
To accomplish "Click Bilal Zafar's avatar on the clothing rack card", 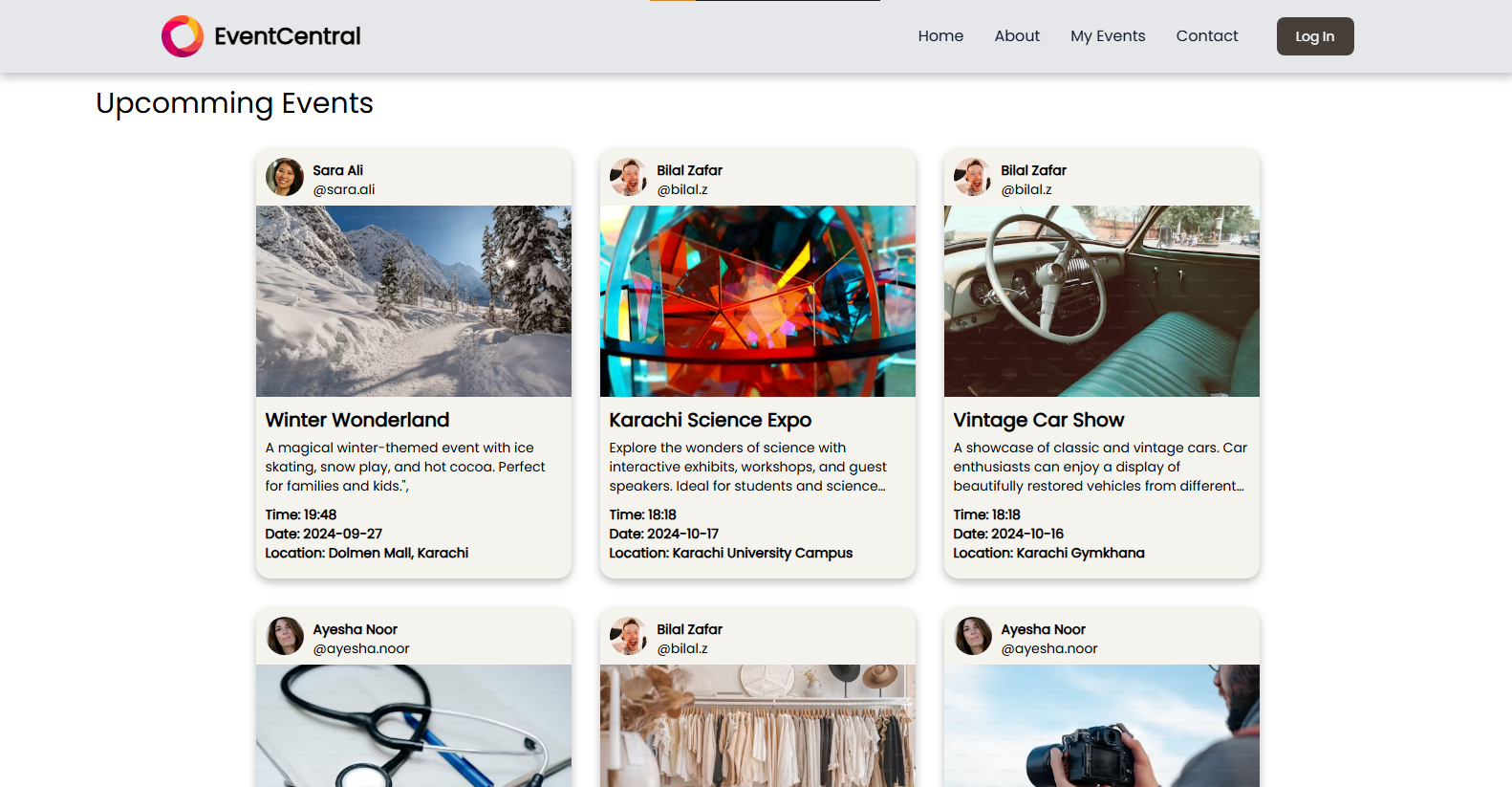I will pyautogui.click(x=629, y=636).
